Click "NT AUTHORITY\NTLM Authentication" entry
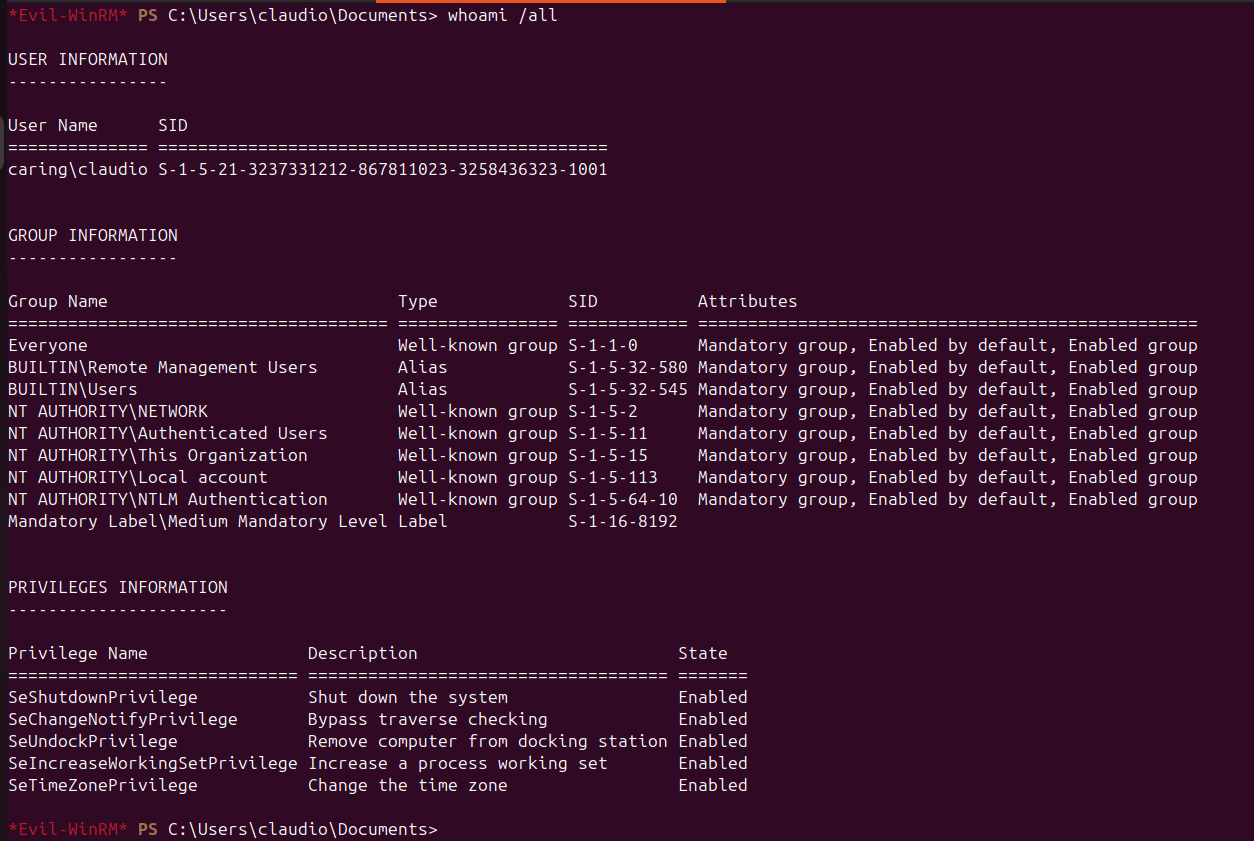Viewport: 1254px width, 841px height. (x=168, y=500)
